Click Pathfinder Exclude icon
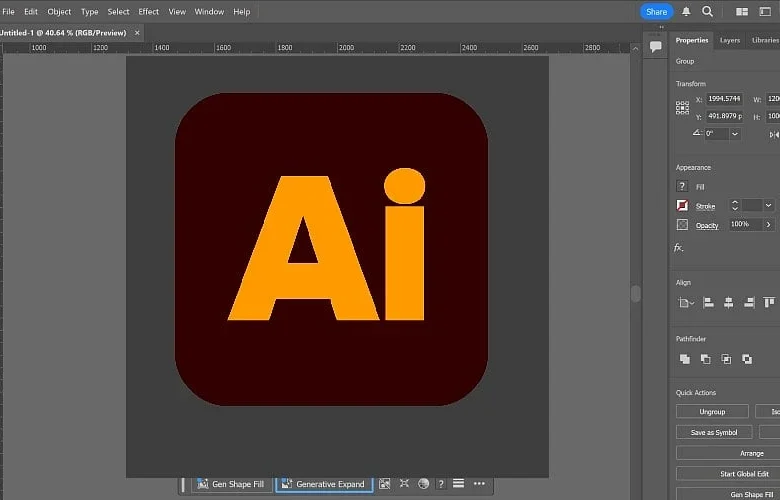Image resolution: width=780 pixels, height=500 pixels. (x=747, y=359)
